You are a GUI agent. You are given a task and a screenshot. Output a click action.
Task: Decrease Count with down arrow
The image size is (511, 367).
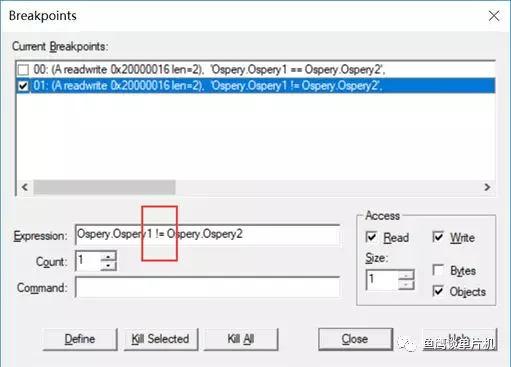108,265
